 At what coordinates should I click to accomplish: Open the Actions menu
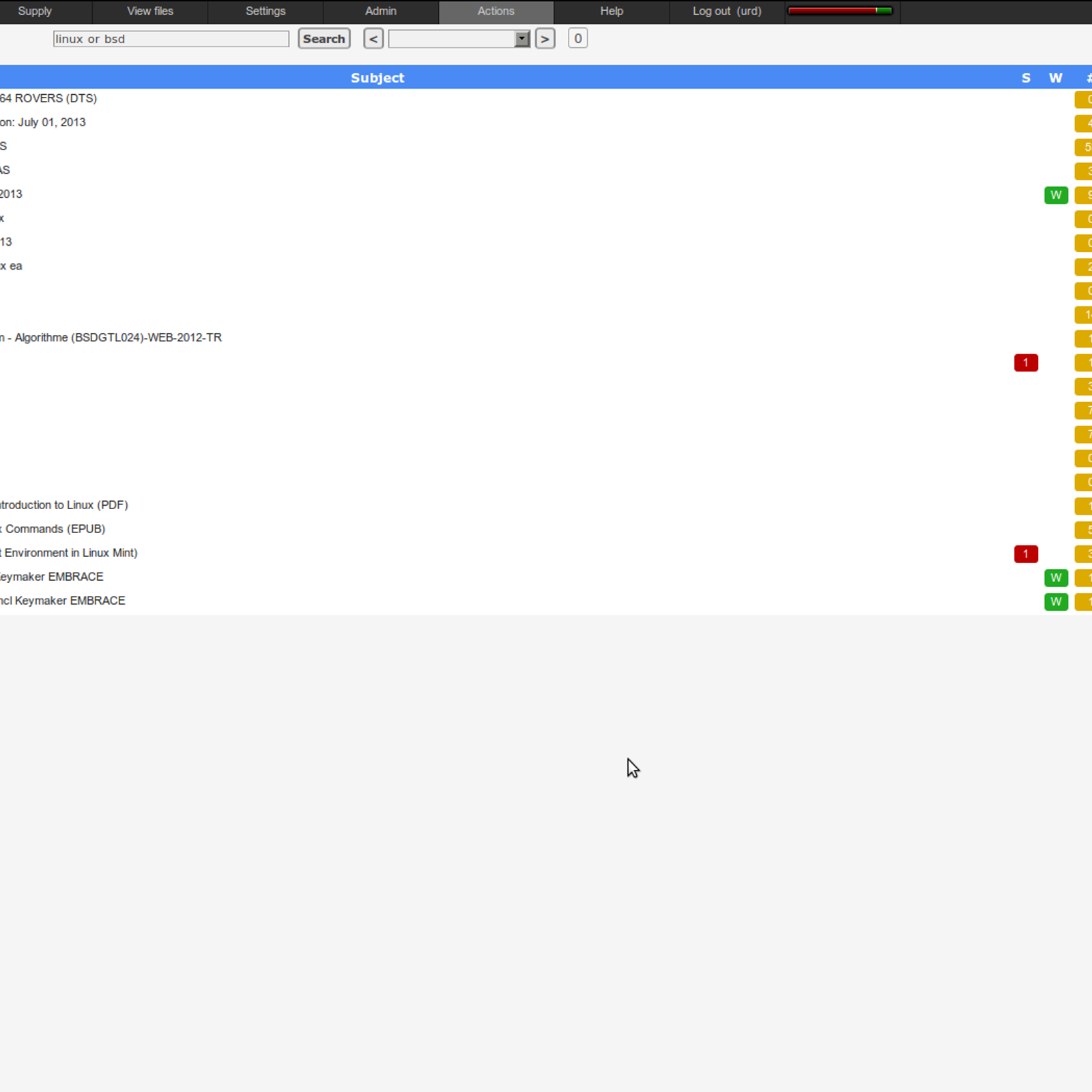[x=496, y=12]
